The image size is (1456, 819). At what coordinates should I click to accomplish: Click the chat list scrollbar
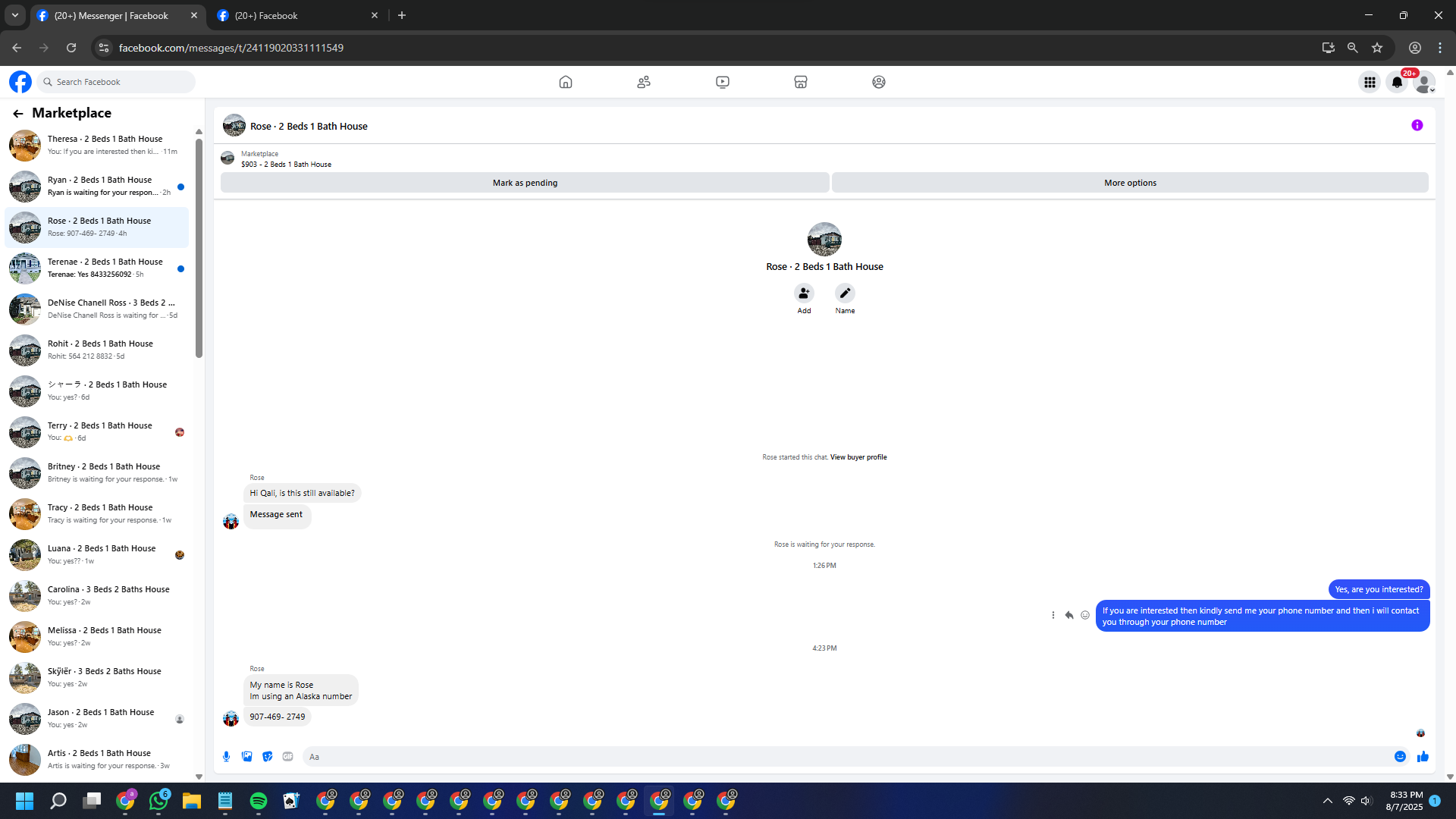(x=199, y=247)
